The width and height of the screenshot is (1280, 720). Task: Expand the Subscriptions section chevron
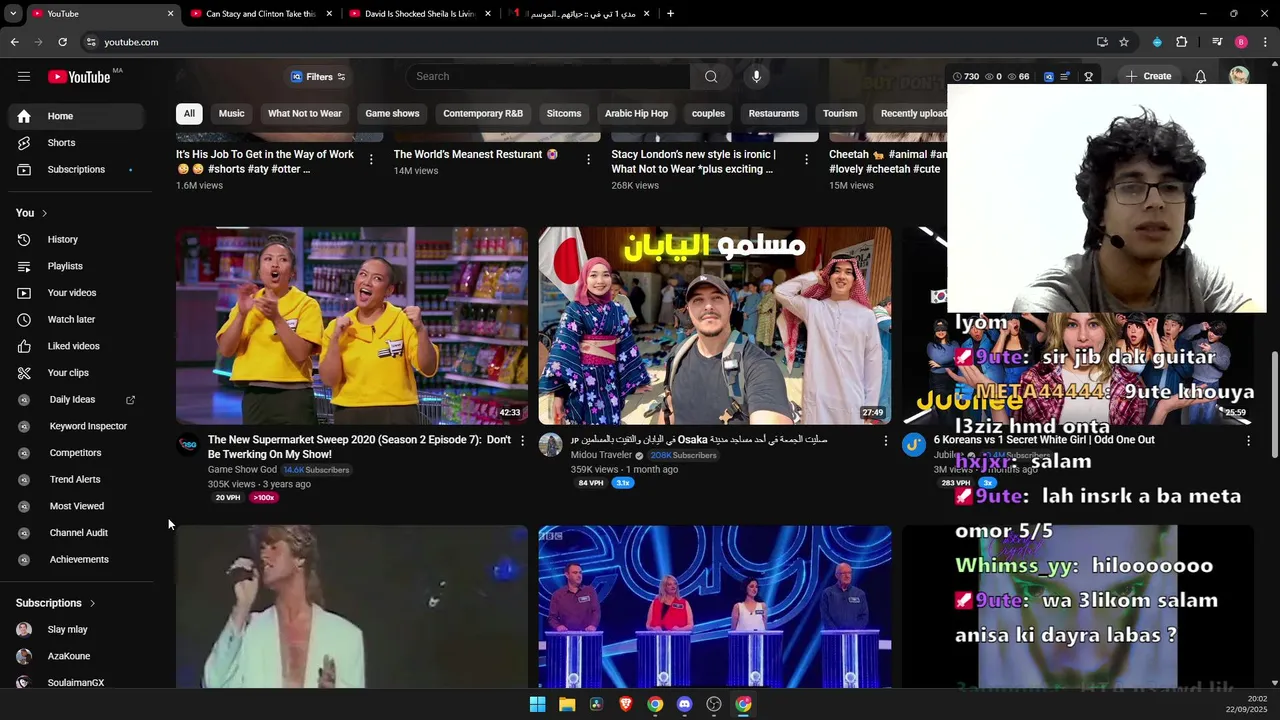(x=92, y=603)
